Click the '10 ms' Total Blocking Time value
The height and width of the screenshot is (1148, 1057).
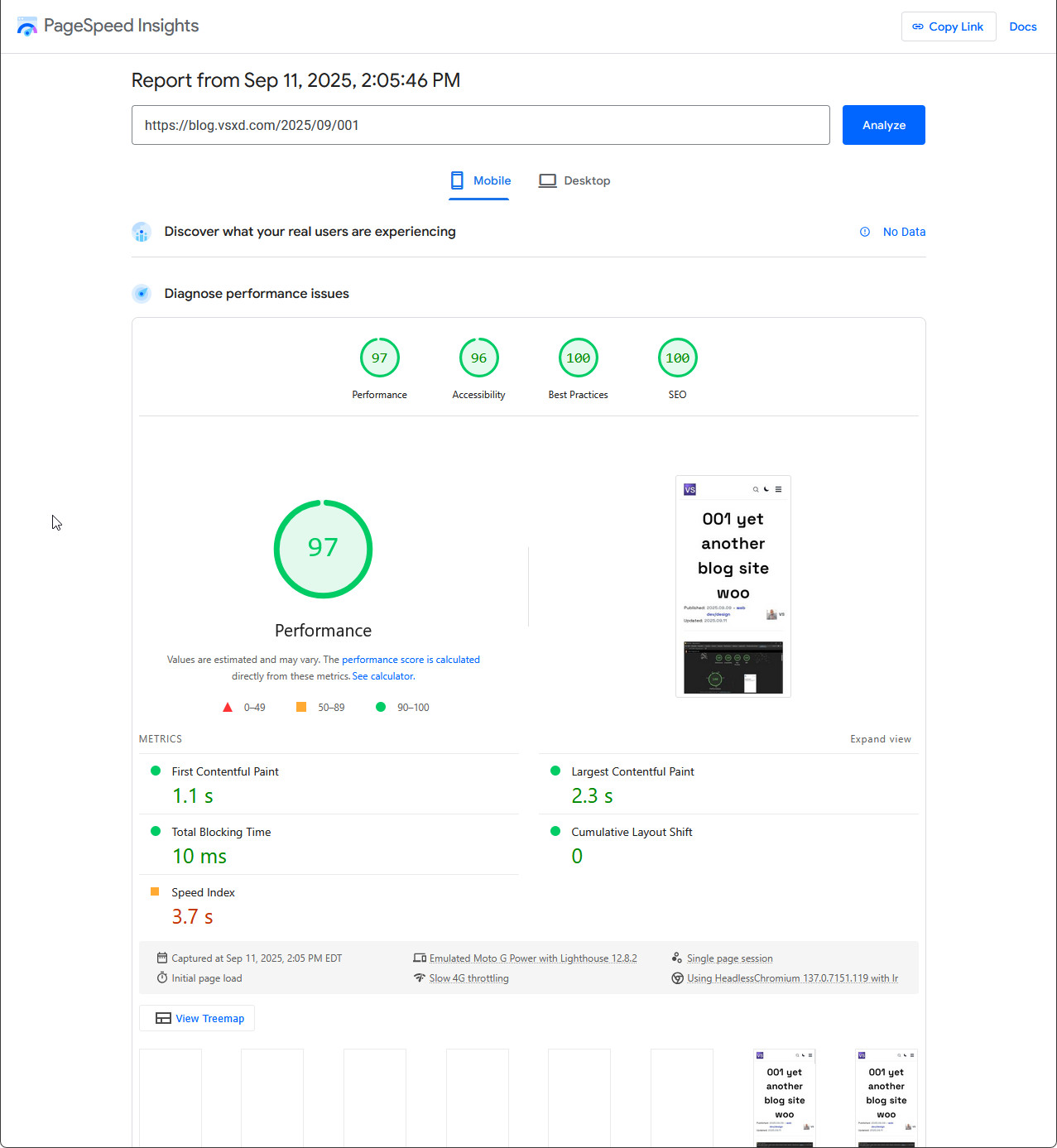click(x=199, y=857)
